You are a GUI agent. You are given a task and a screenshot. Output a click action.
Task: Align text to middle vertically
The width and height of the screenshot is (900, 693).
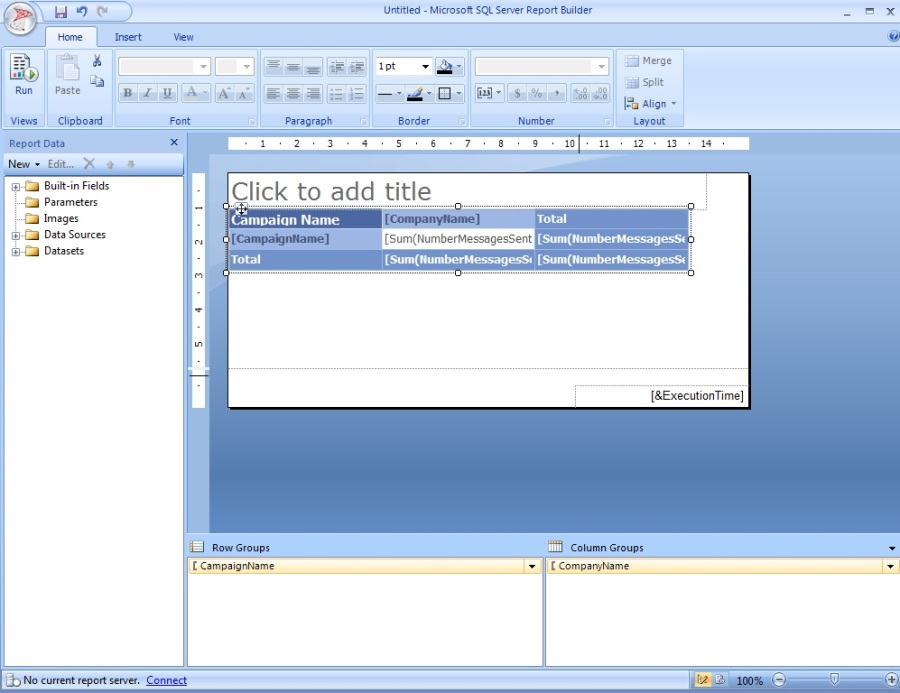click(293, 67)
